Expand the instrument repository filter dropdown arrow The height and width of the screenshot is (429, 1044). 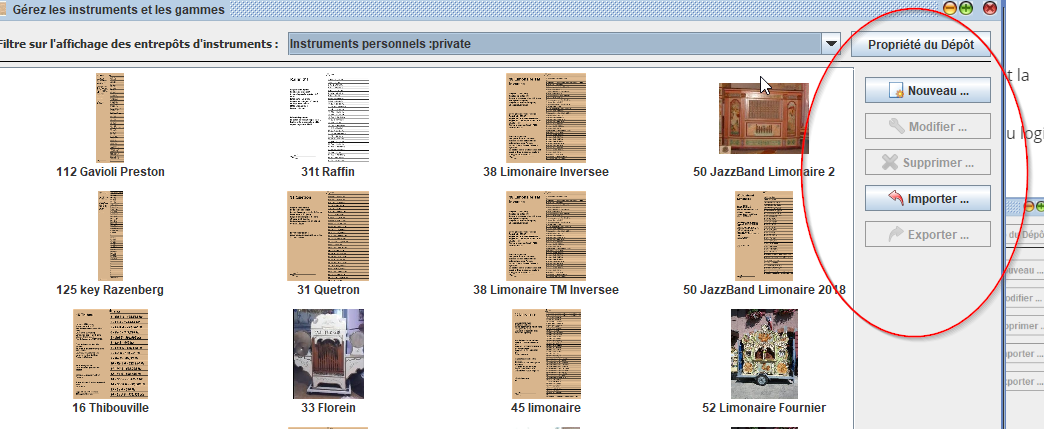pyautogui.click(x=830, y=44)
